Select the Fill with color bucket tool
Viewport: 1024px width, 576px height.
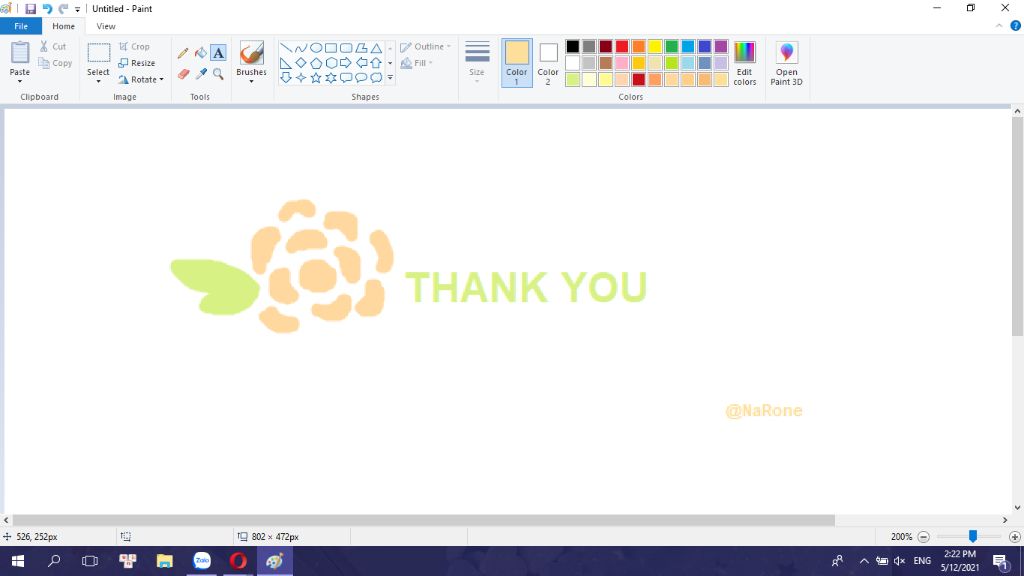(200, 53)
